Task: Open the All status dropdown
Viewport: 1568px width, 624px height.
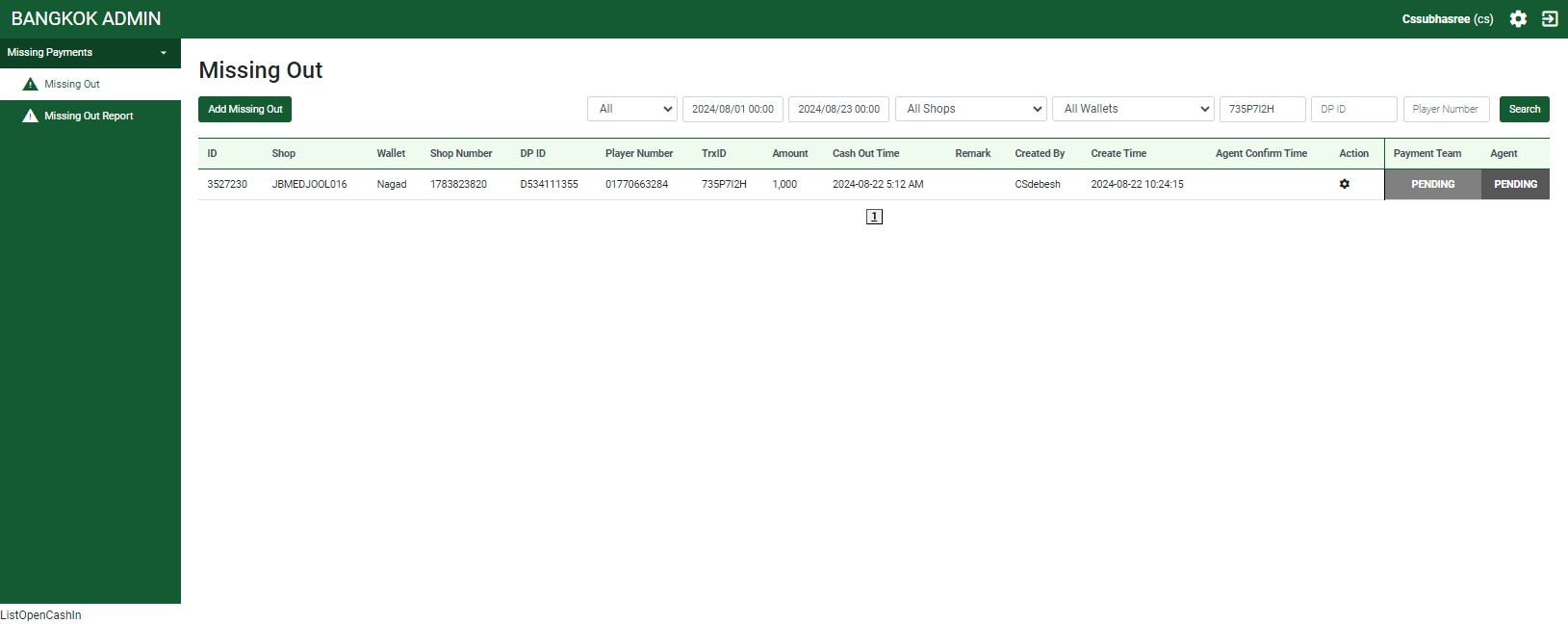Action: tap(632, 109)
